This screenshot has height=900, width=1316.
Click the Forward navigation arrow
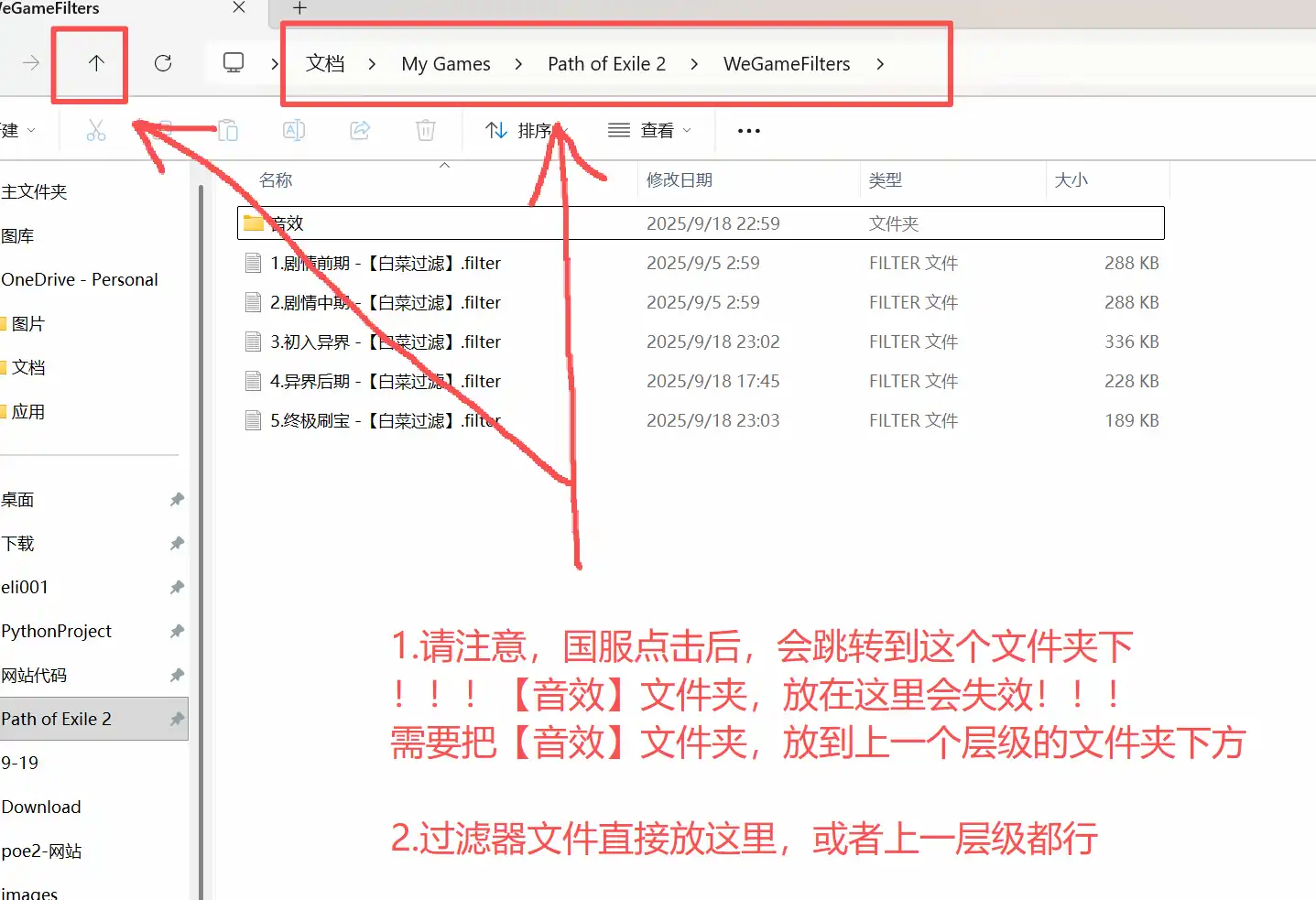(x=31, y=63)
